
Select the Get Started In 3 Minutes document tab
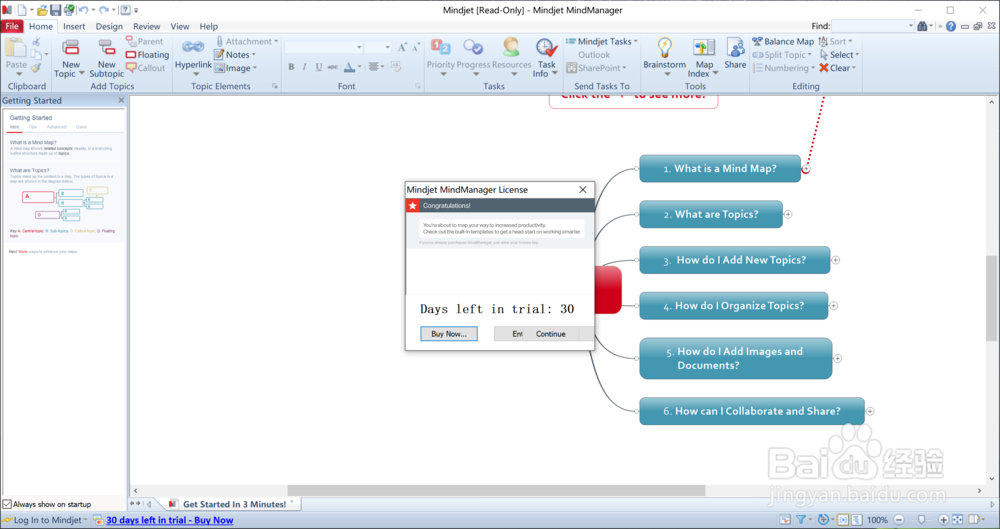pos(233,504)
